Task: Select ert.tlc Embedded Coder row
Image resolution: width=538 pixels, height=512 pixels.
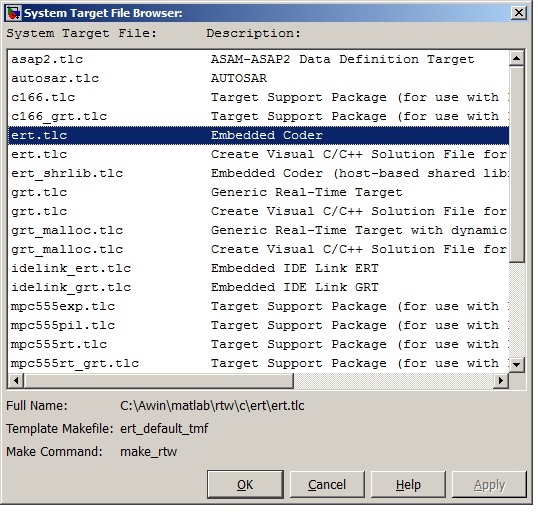Action: (x=258, y=135)
